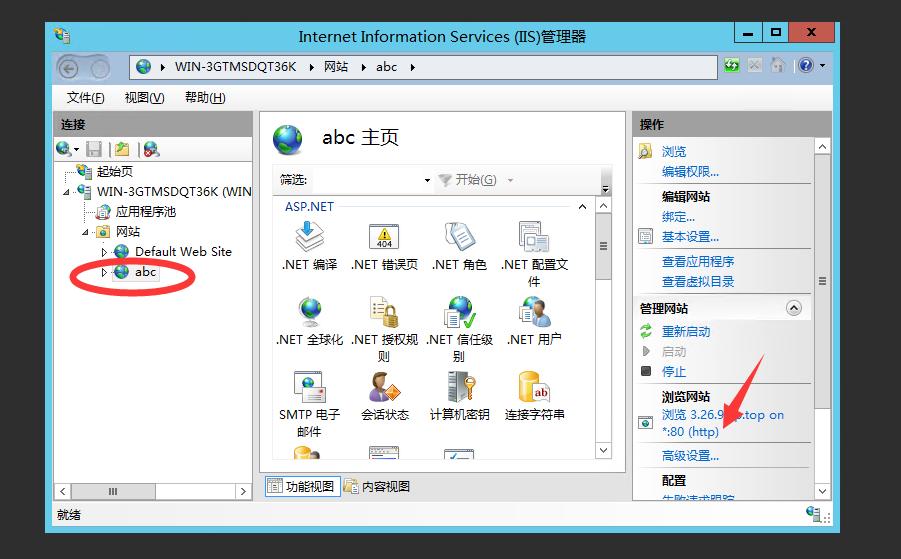Click the home icon in toolbar

777,65
